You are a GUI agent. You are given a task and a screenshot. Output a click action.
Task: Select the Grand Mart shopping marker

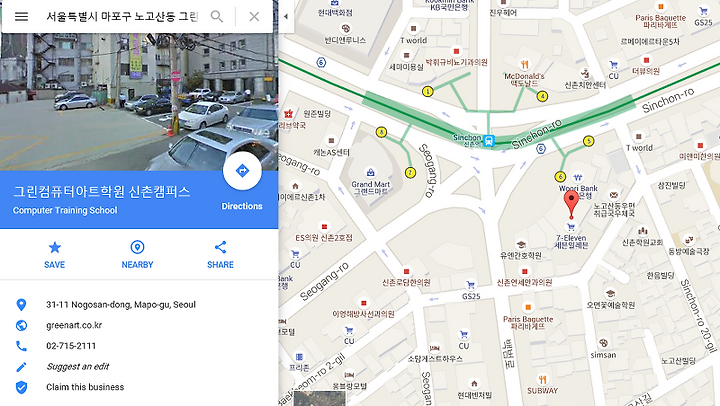pos(370,173)
